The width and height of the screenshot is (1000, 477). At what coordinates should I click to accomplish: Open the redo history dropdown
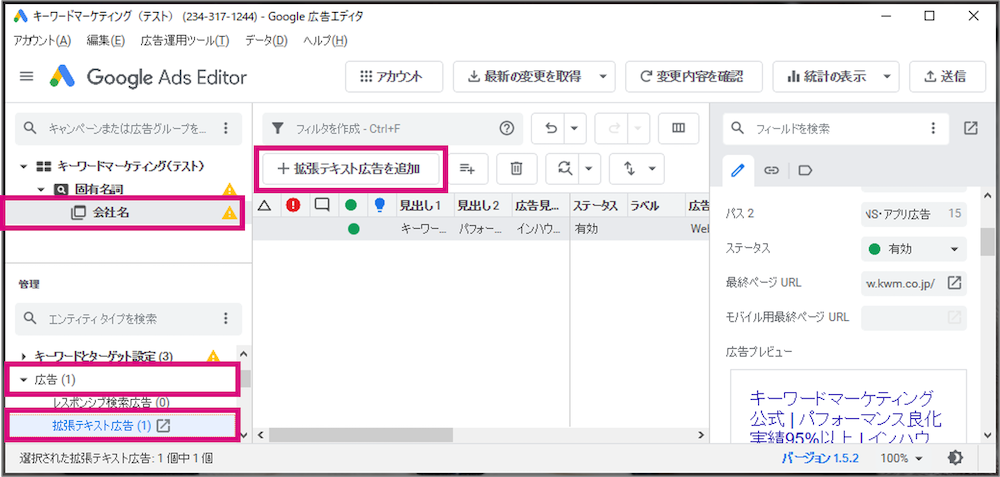click(x=637, y=129)
